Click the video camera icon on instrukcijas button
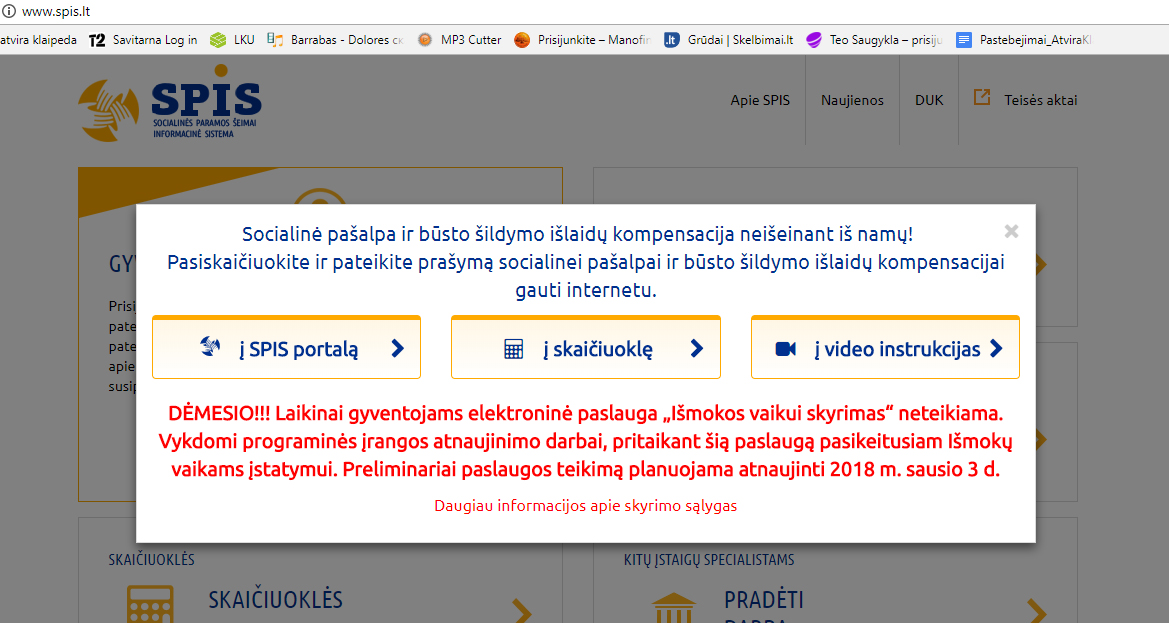This screenshot has height=623, width=1169. click(x=785, y=349)
